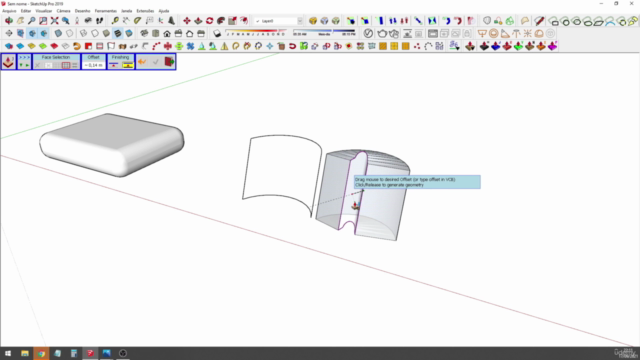This screenshot has height=360, width=640.
Task: Open the Ajuda menu
Action: point(164,11)
